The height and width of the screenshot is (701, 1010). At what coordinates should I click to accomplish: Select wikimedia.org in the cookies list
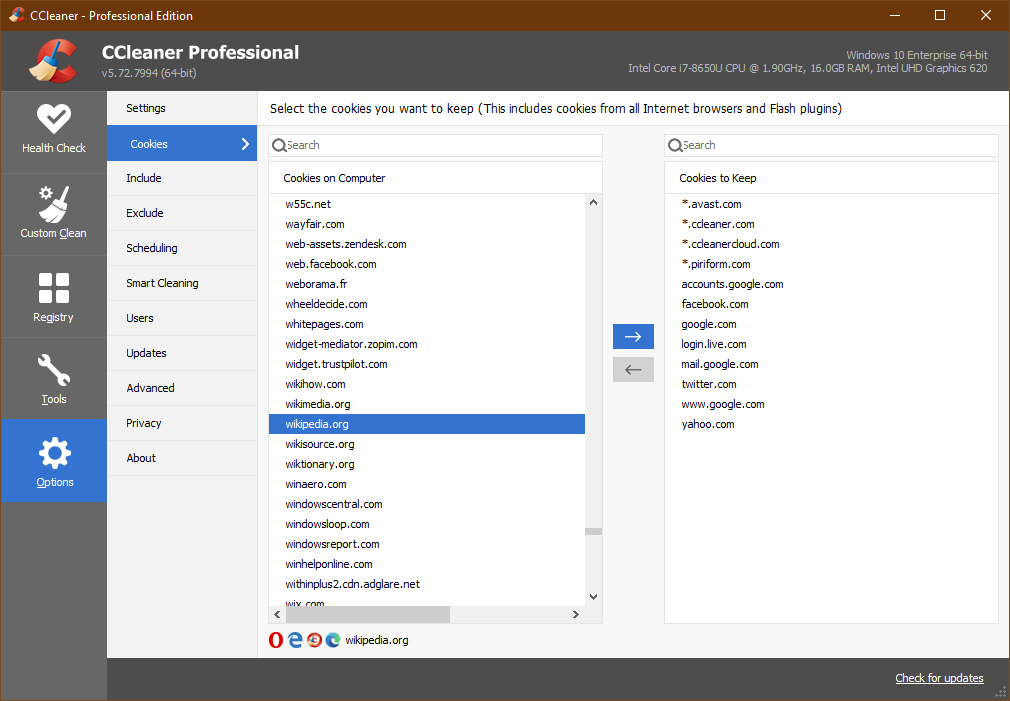(x=318, y=404)
